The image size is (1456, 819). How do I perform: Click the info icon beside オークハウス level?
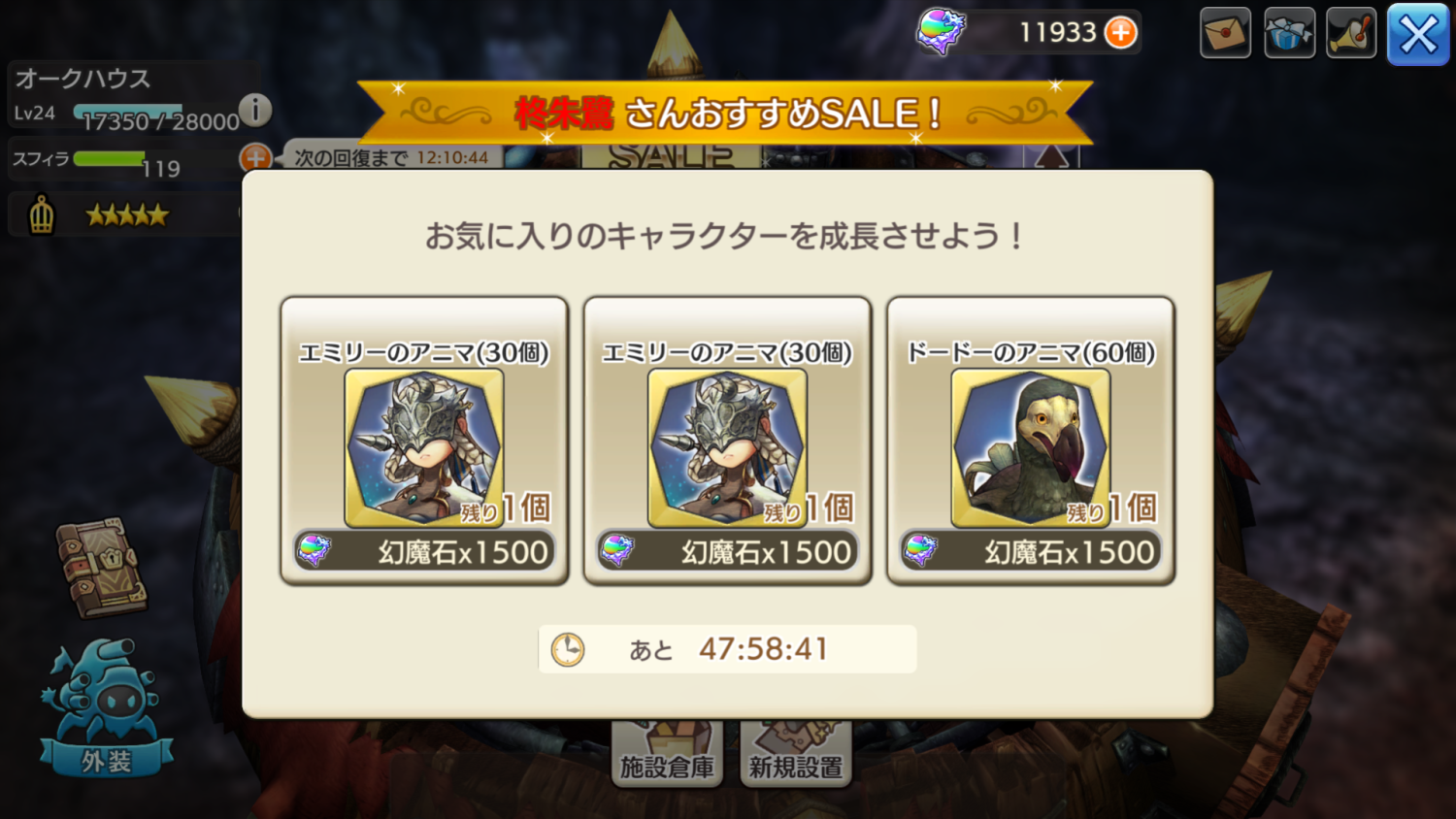click(x=255, y=110)
